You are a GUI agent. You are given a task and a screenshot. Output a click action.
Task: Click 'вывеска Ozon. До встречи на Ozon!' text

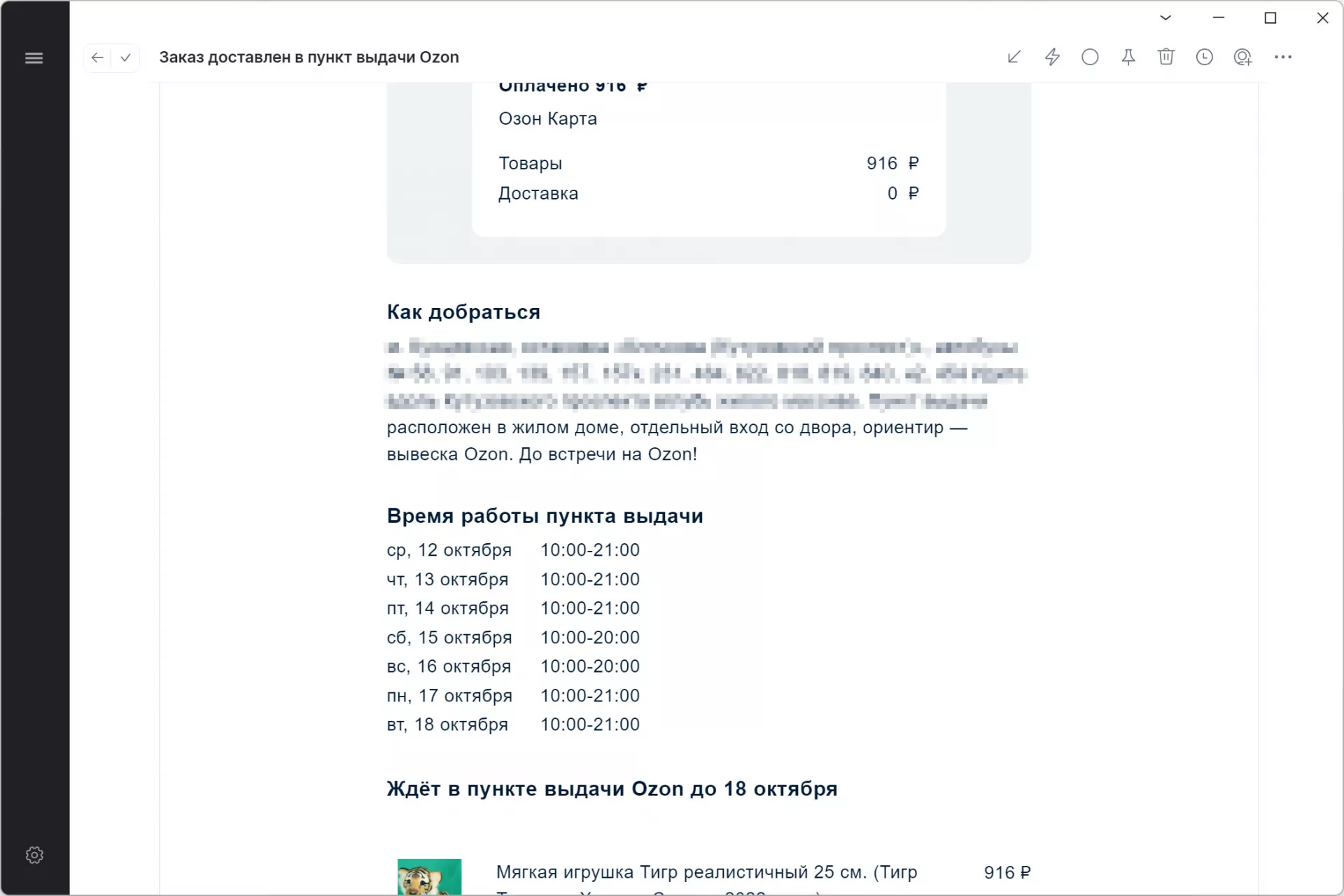pyautogui.click(x=542, y=454)
